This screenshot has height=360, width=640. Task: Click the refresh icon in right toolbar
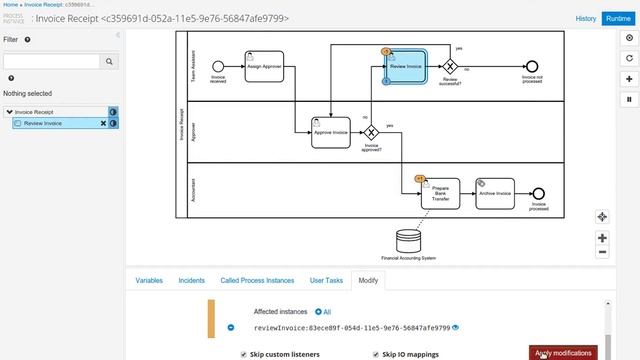(x=629, y=58)
